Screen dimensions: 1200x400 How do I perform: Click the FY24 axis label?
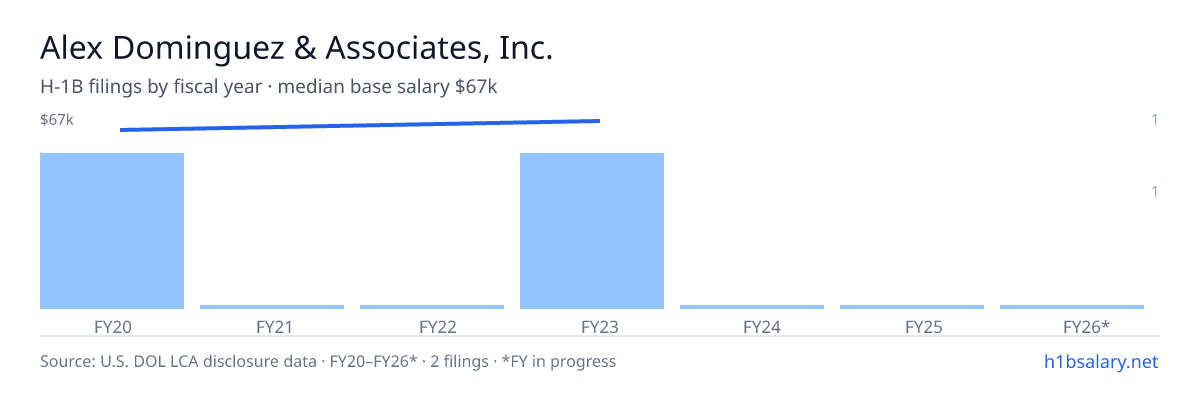coord(752,326)
